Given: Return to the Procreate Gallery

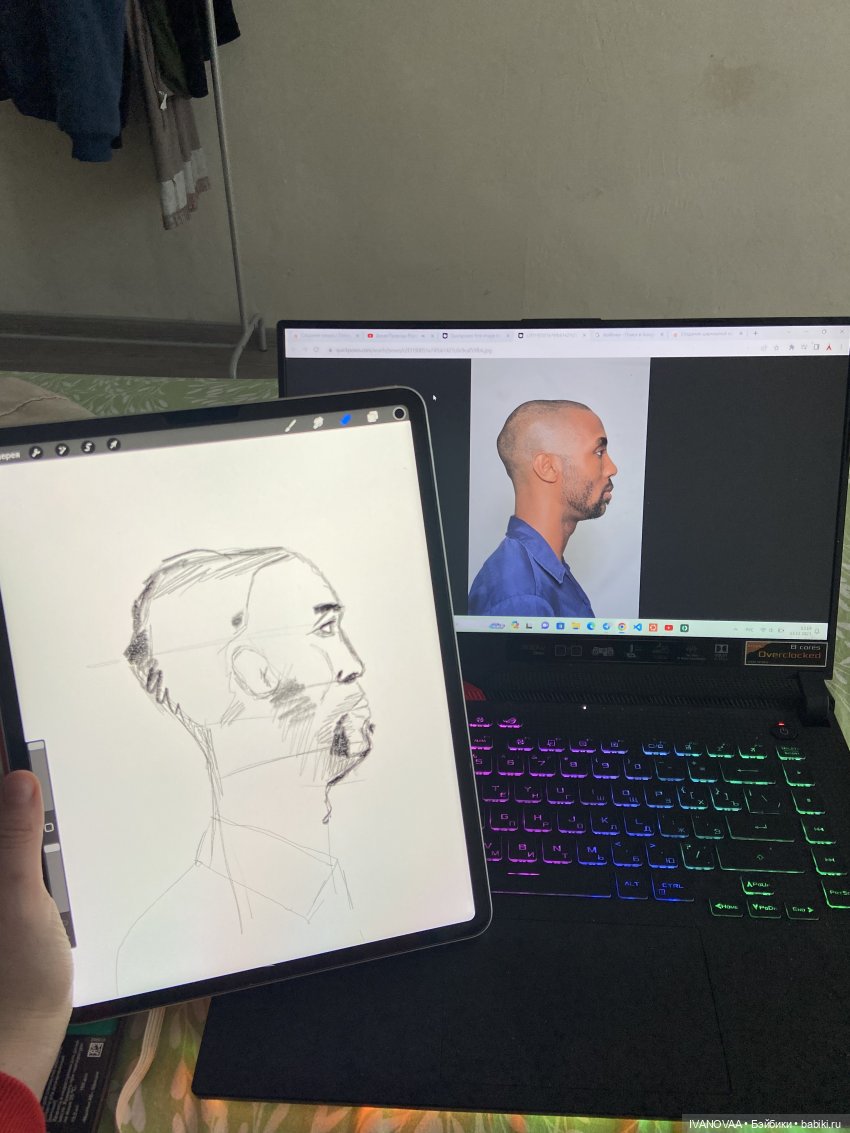Looking at the screenshot, I should [9, 456].
